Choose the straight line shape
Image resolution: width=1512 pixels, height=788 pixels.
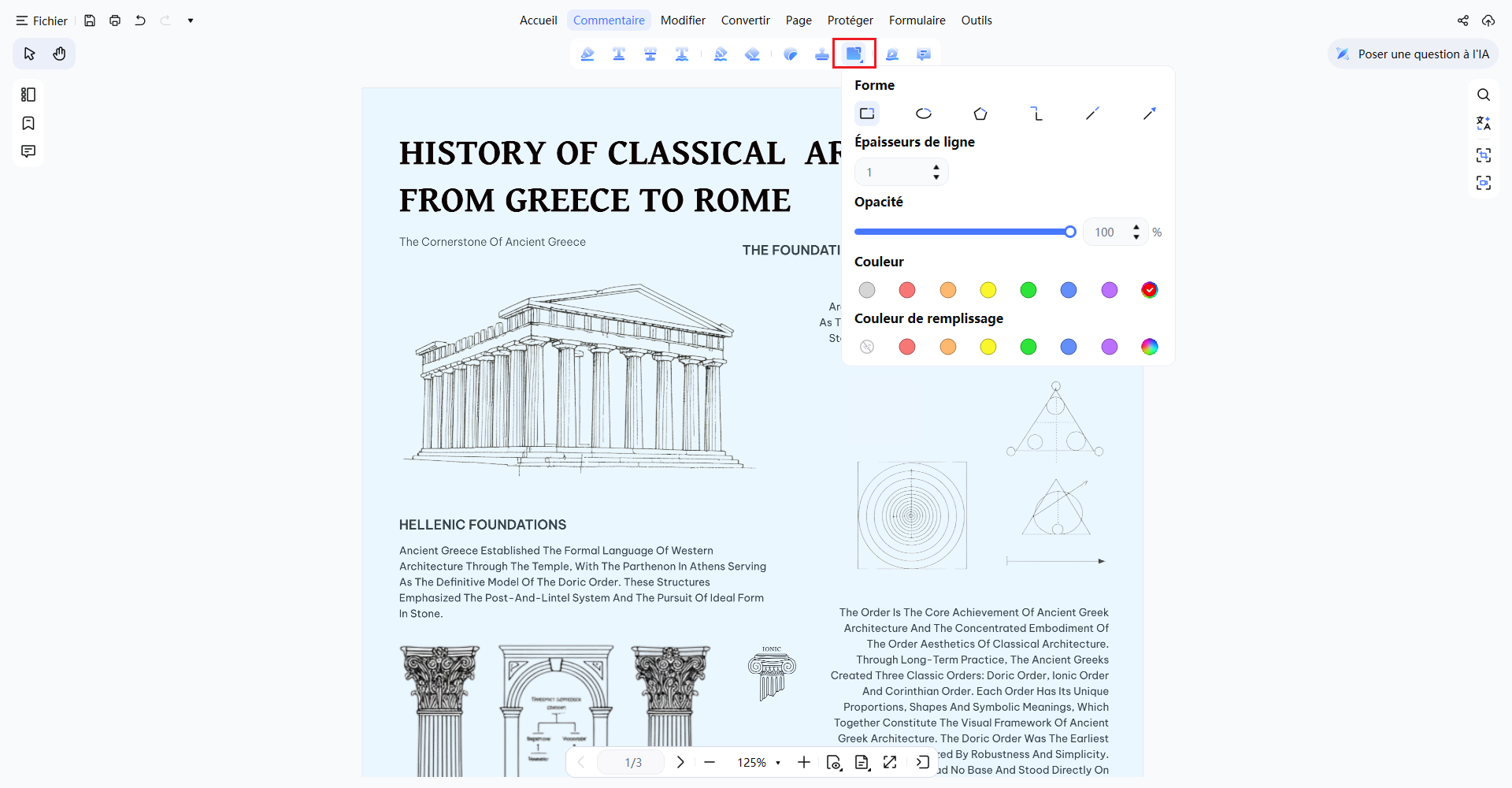pyautogui.click(x=1092, y=113)
